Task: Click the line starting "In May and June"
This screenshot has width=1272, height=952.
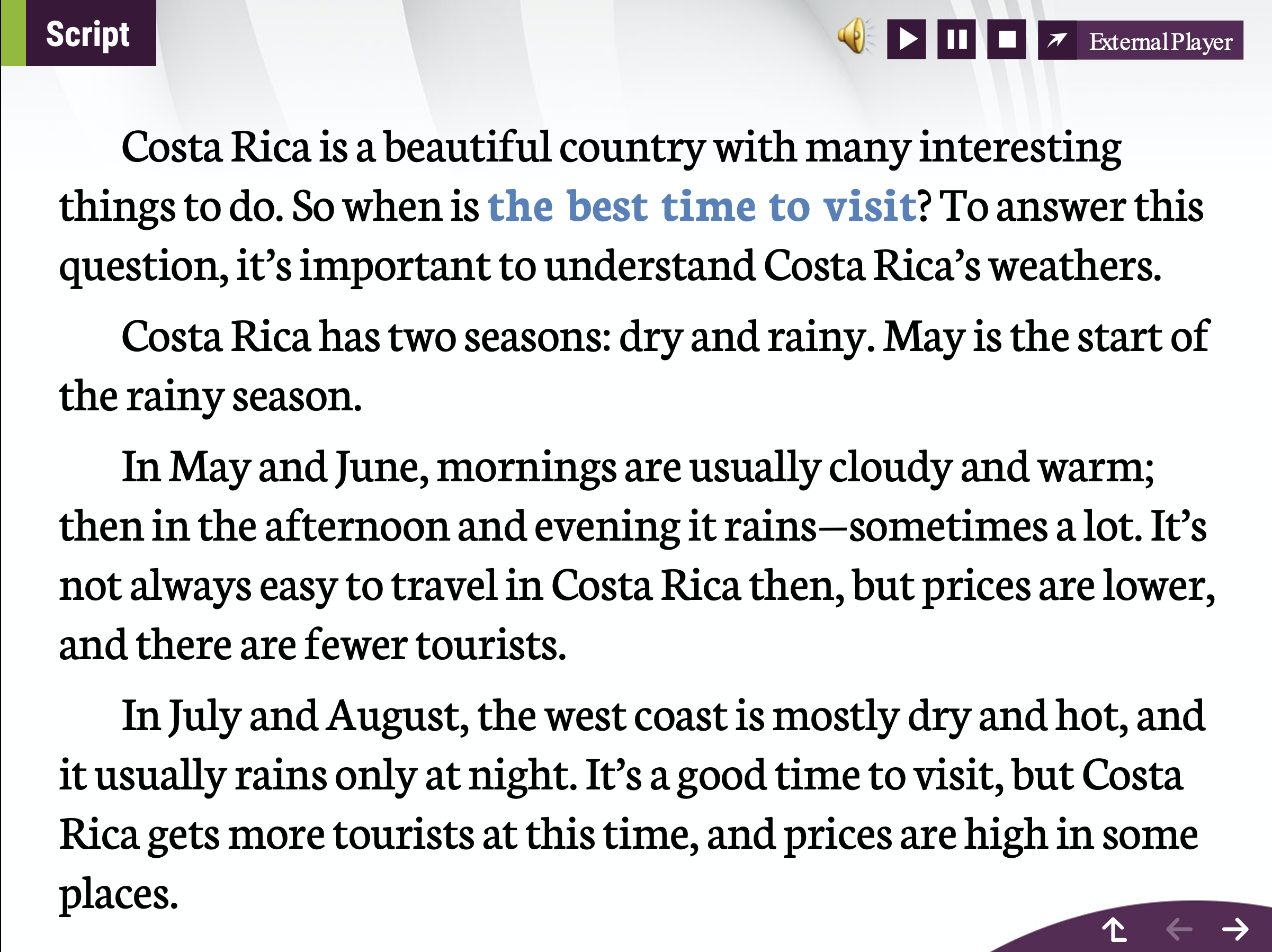Action: (637, 468)
